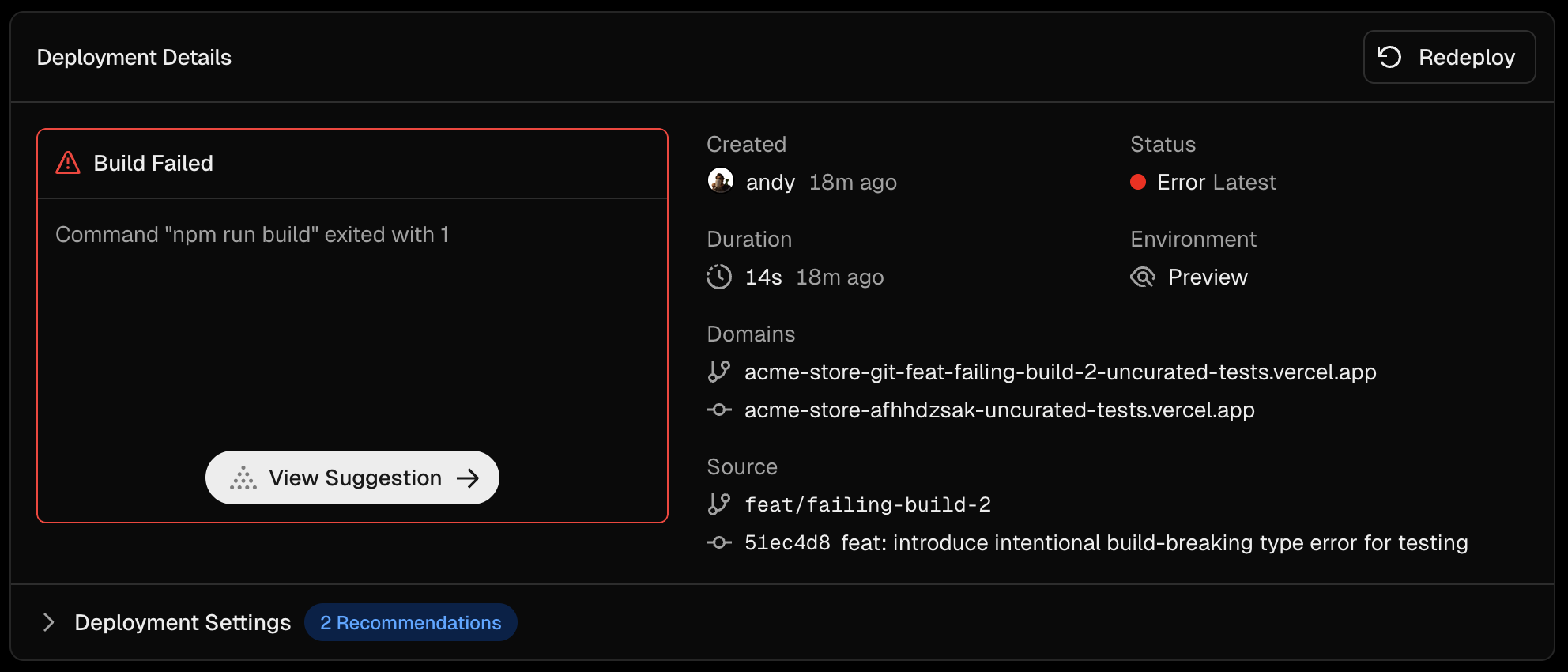
Task: Click the clock icon beside 14s duration
Action: [x=719, y=277]
